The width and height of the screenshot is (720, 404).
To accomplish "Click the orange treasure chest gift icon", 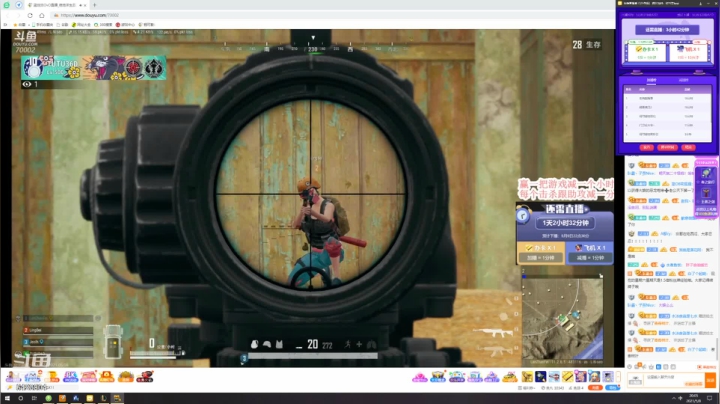I will [x=107, y=376].
